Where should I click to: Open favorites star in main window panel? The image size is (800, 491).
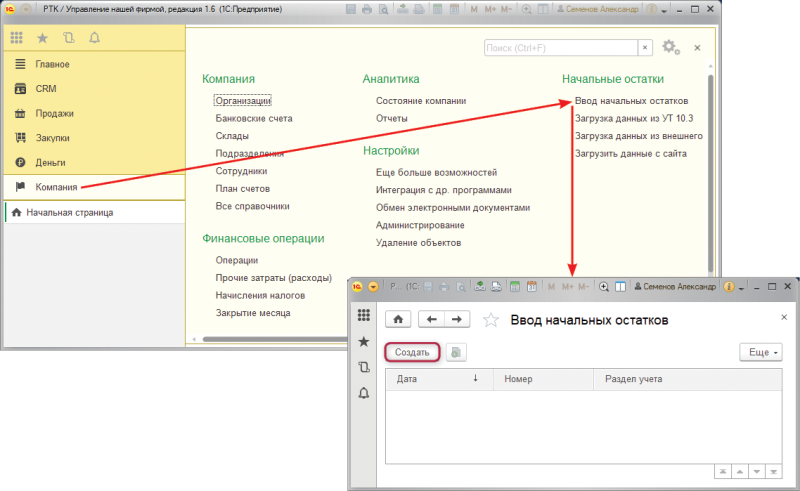(42, 38)
